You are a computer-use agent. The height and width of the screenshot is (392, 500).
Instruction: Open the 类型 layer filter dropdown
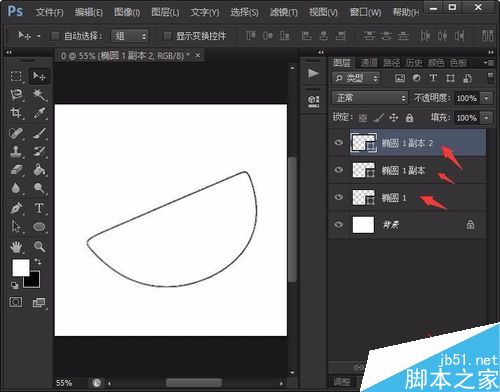[x=356, y=78]
